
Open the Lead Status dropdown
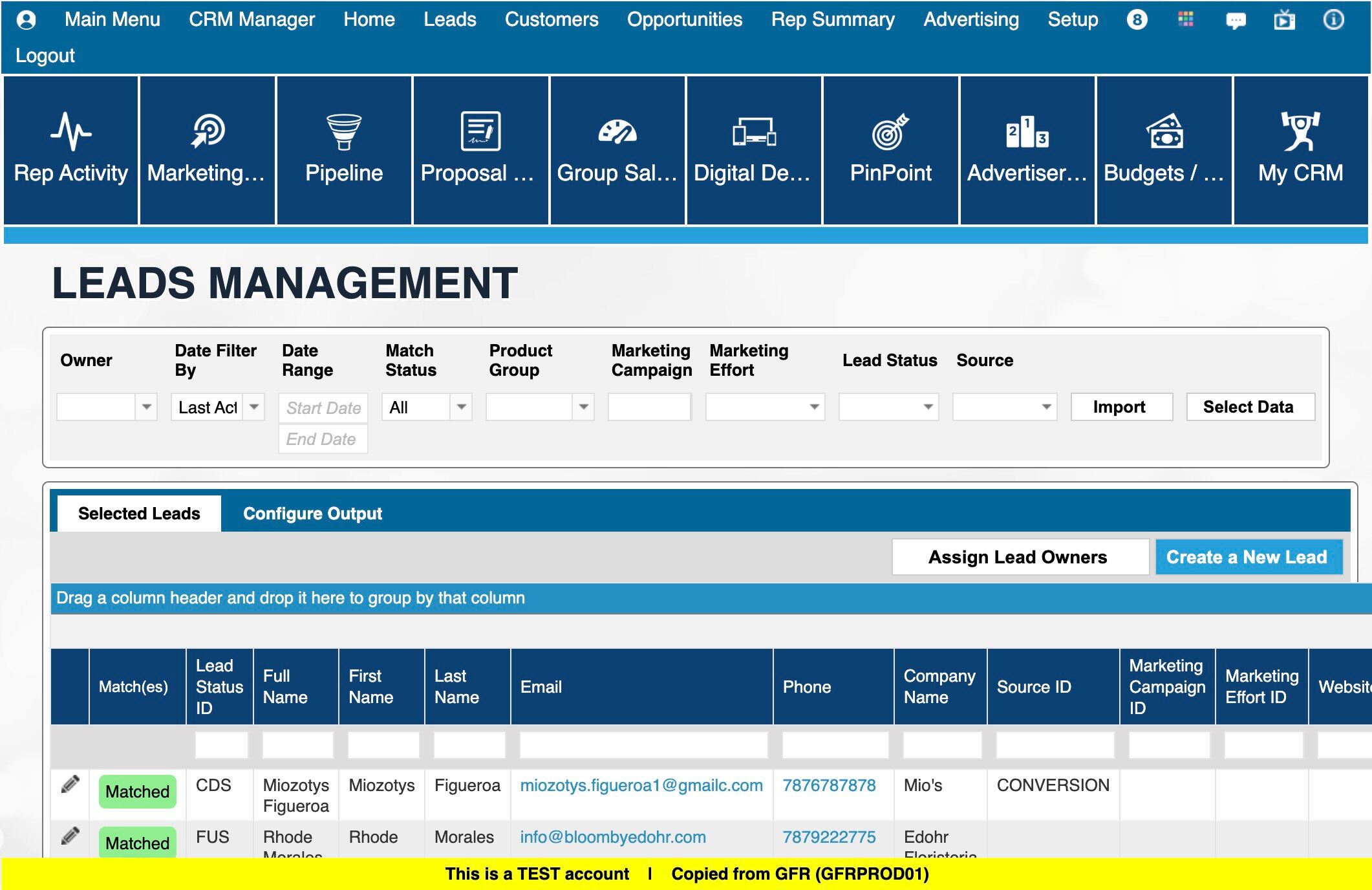click(x=928, y=407)
